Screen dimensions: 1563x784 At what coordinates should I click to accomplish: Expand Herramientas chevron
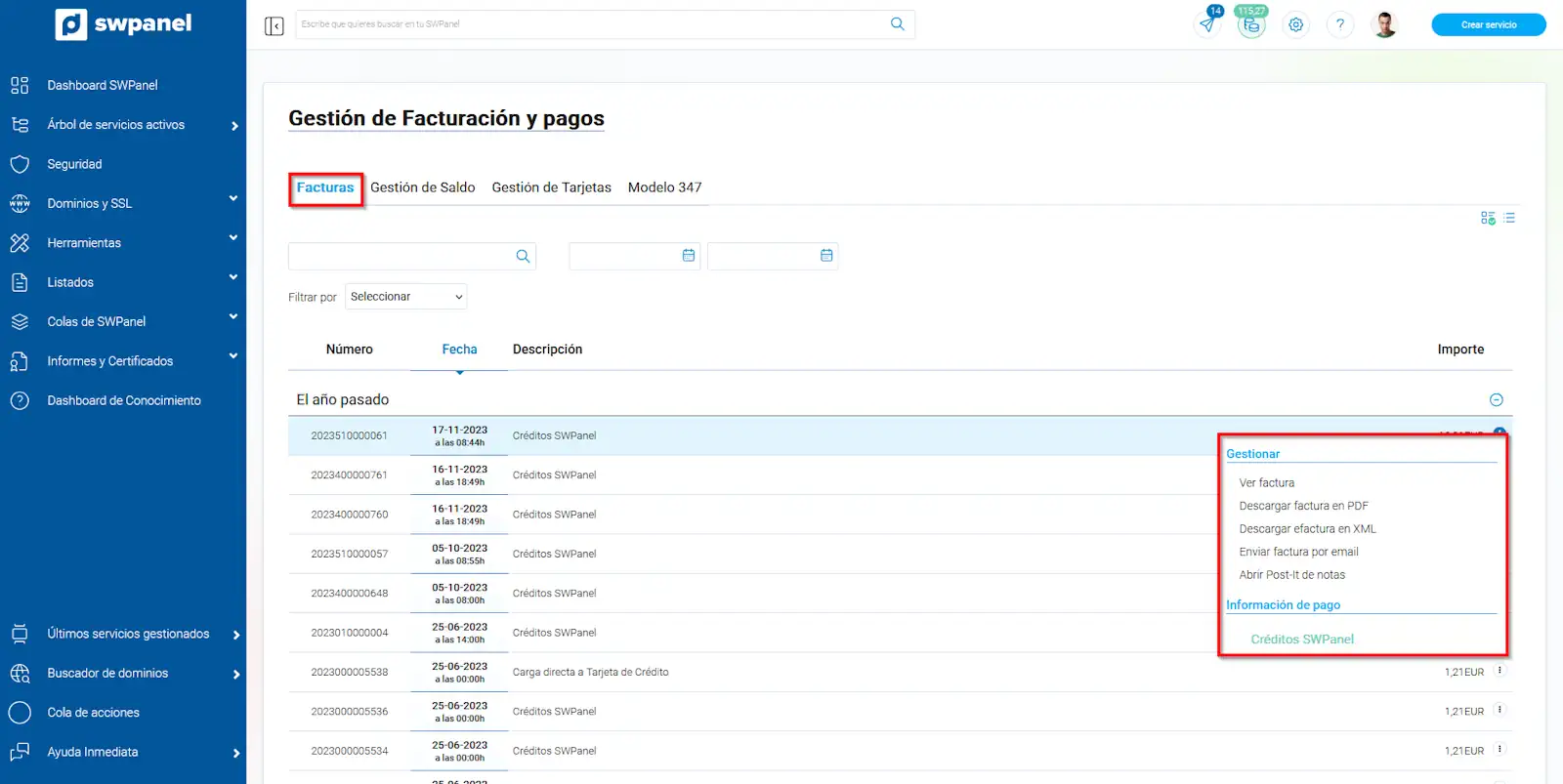point(233,238)
